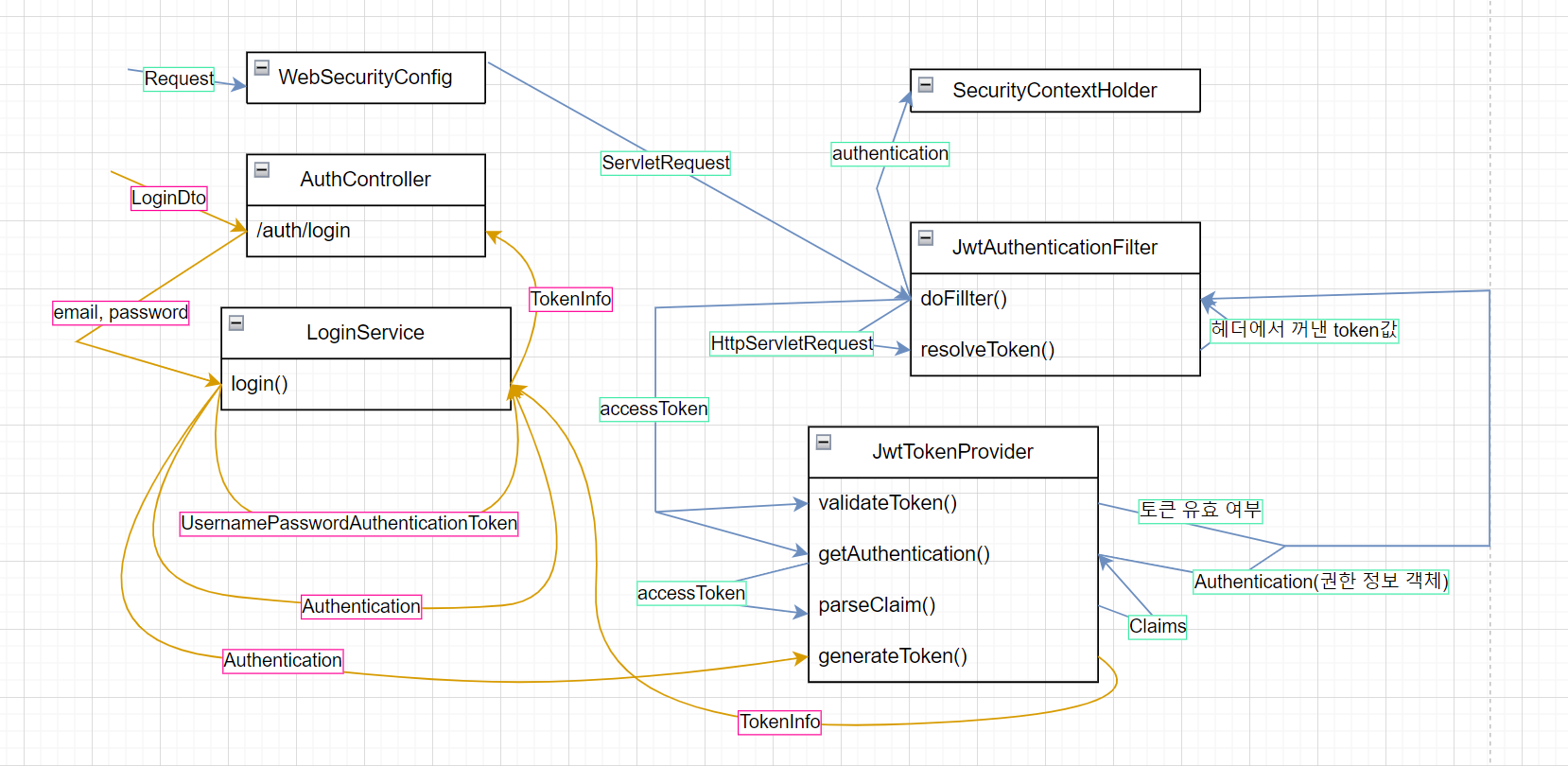The width and height of the screenshot is (1568, 766).
Task: Select the AuthController title
Action: coord(365,180)
